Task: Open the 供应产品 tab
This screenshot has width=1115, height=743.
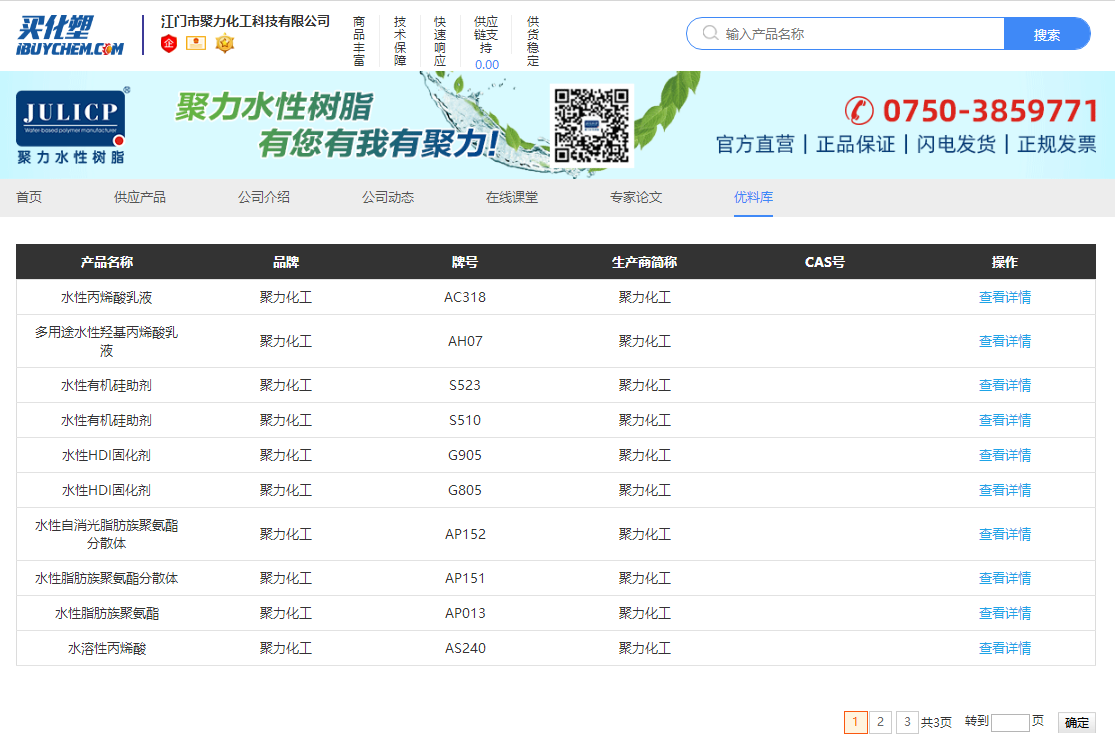Action: pos(139,197)
